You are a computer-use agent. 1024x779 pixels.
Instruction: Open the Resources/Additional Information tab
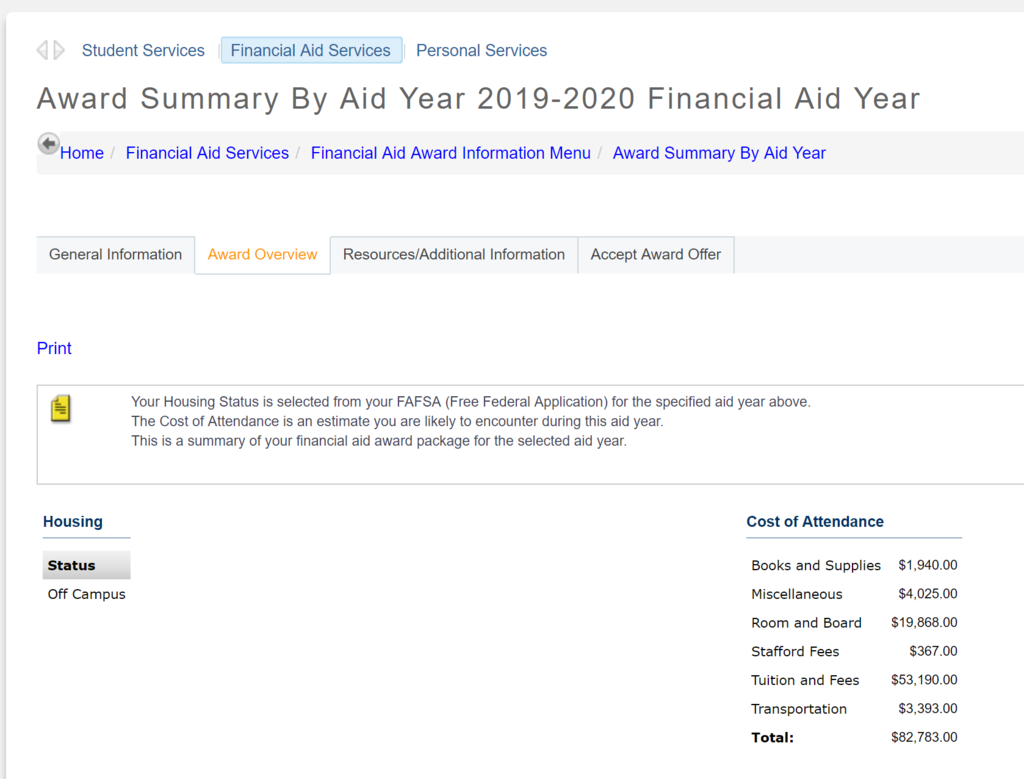tap(454, 254)
